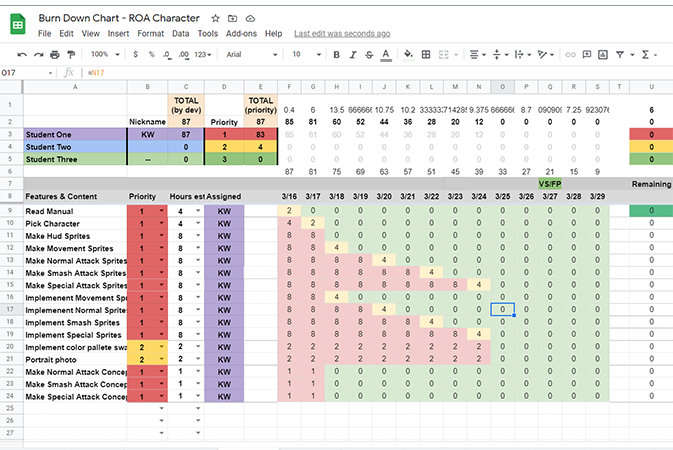The image size is (673, 450).
Task: Open the zoom 100% dropdown
Action: coord(105,55)
